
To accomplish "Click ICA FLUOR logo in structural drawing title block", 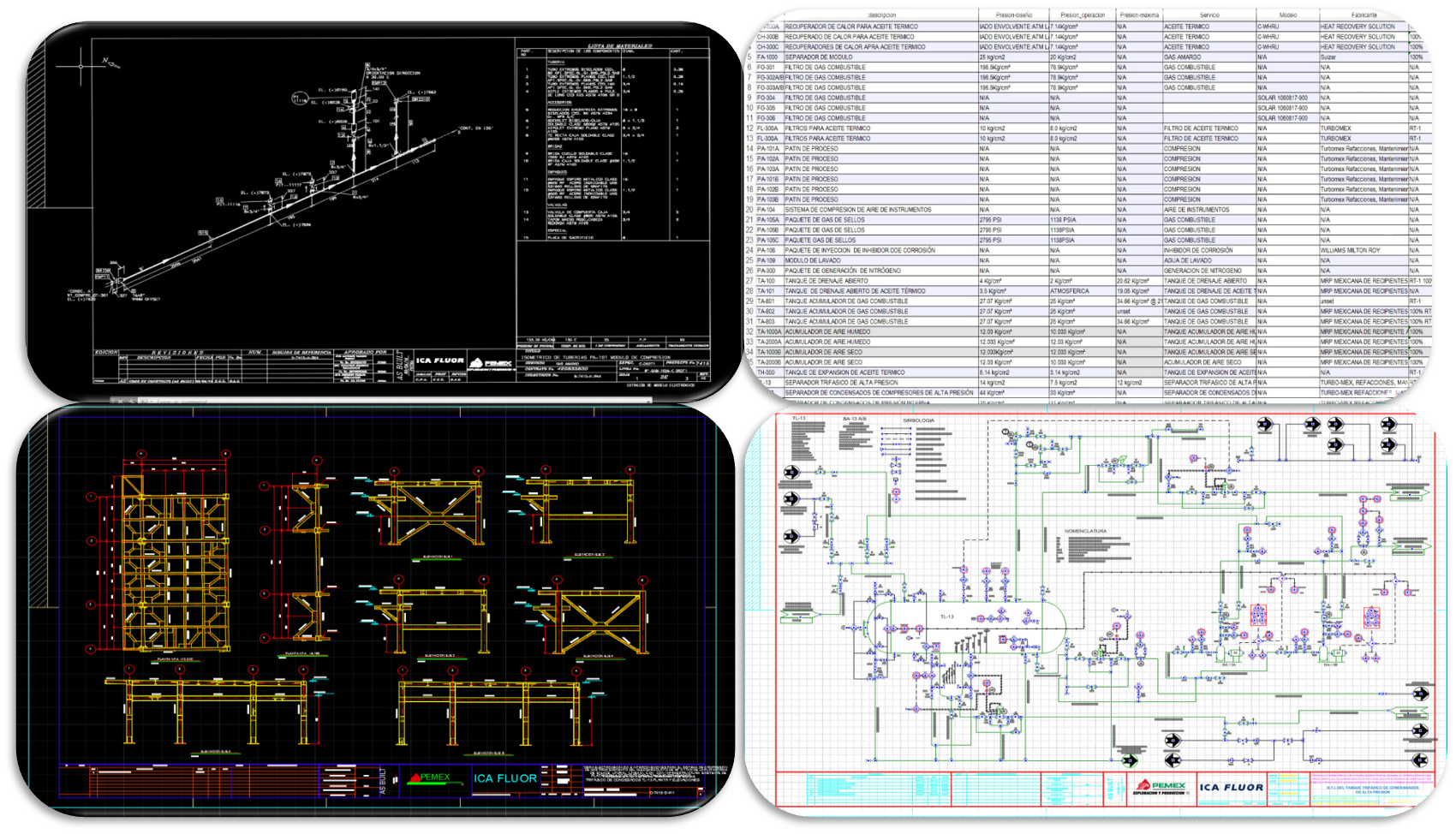I will coord(505,778).
